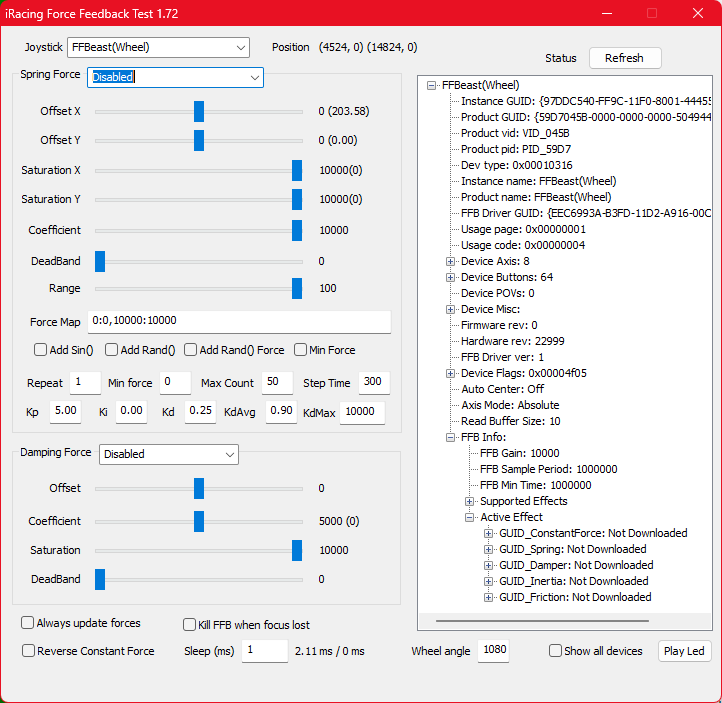
Task: Expand the Device Axis: 8 node
Action: click(x=450, y=261)
